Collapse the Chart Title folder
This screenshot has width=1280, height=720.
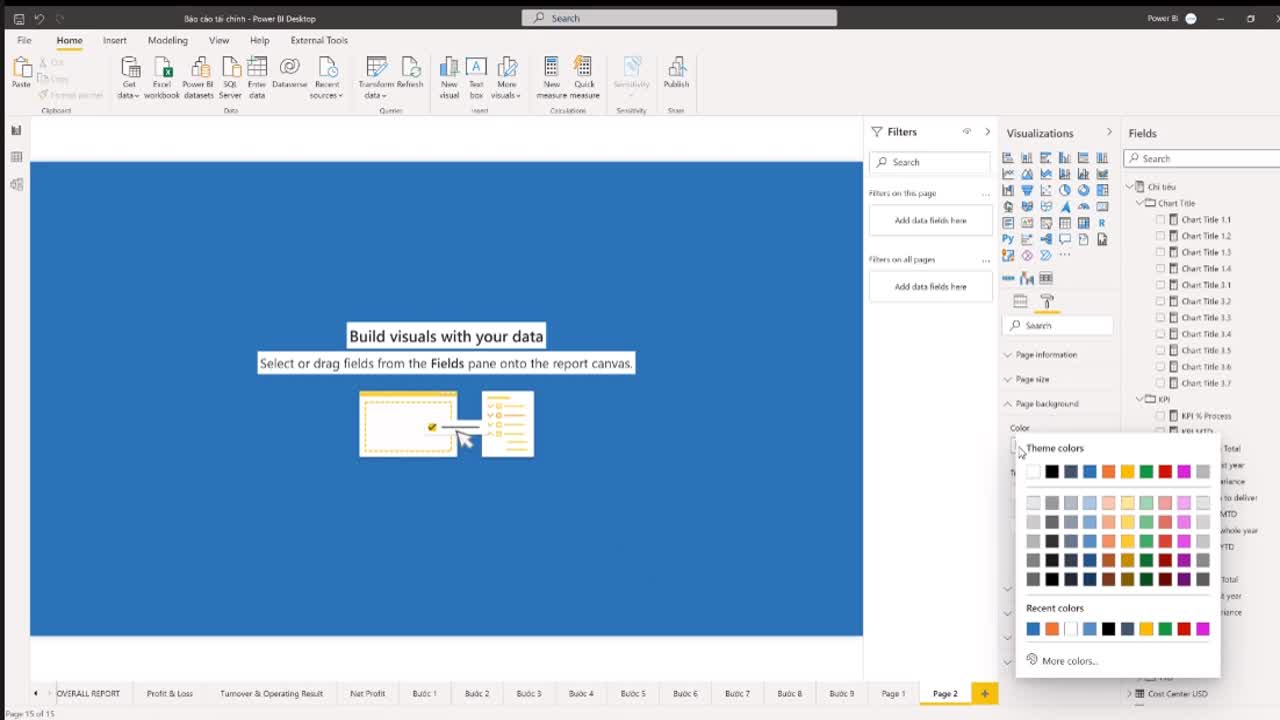pos(1139,203)
